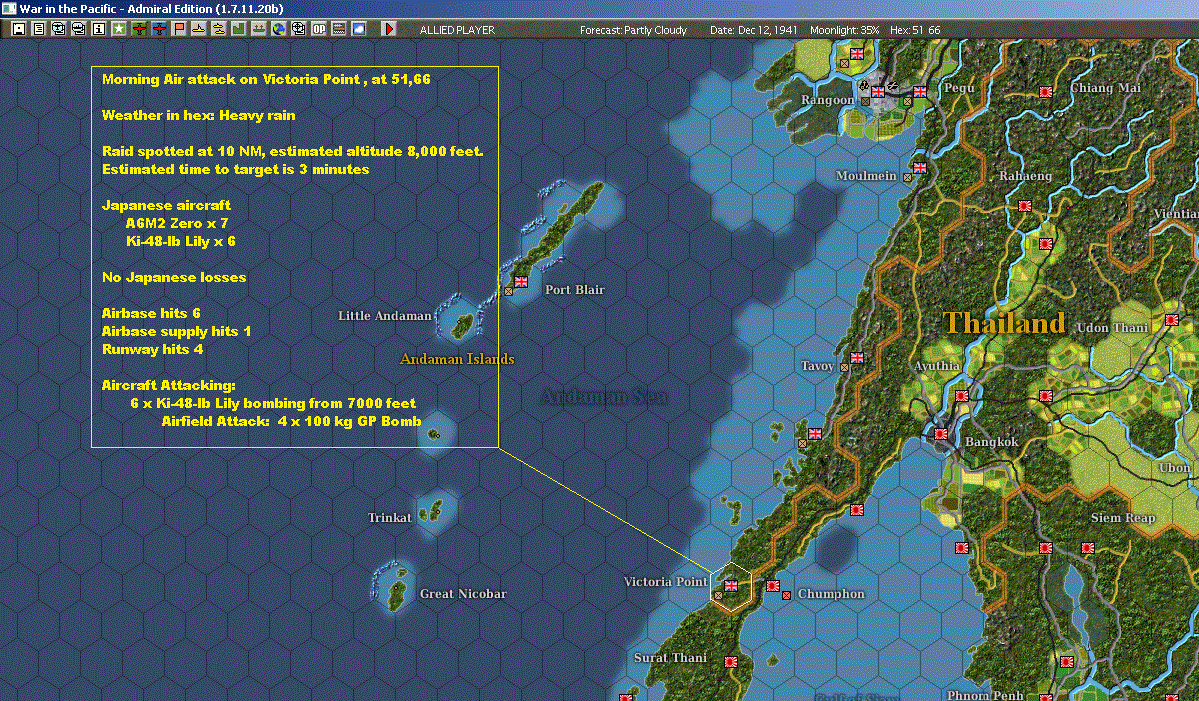The width and height of the screenshot is (1199, 701).
Task: Click the 'Weather in hex: Heavy rain' line
Action: coord(199,115)
